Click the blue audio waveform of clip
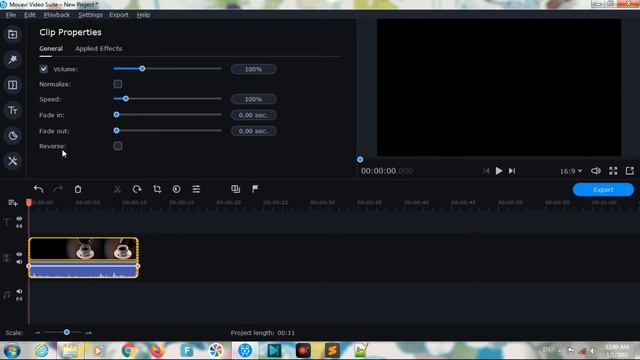The width and height of the screenshot is (640, 360). [83, 271]
